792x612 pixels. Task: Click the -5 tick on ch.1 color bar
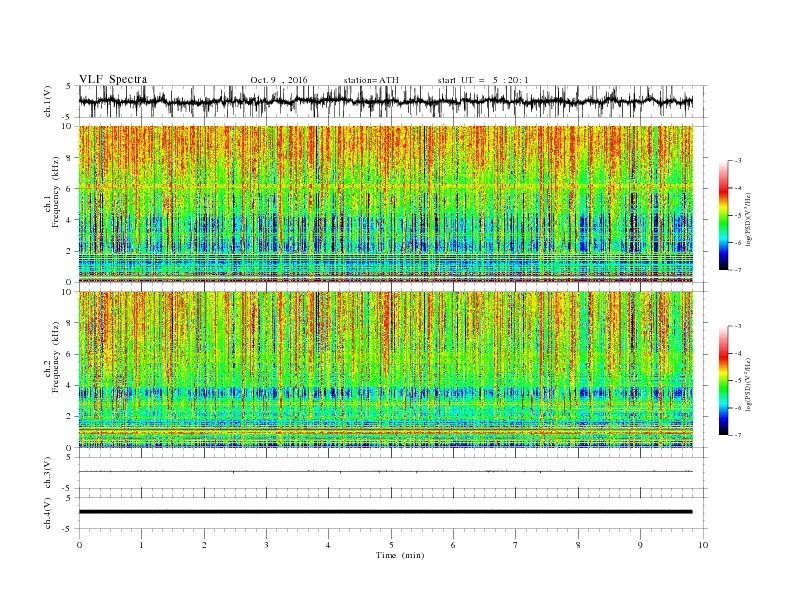737,216
